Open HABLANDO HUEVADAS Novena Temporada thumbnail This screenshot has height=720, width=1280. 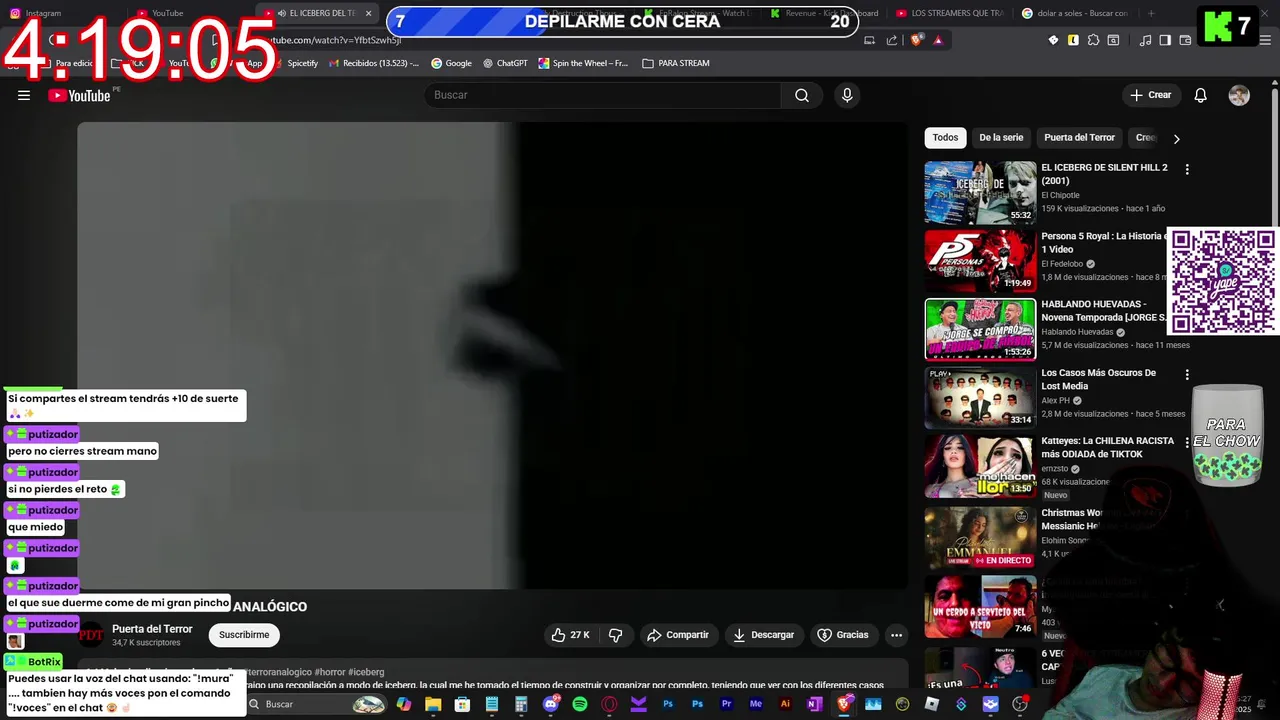(x=980, y=329)
